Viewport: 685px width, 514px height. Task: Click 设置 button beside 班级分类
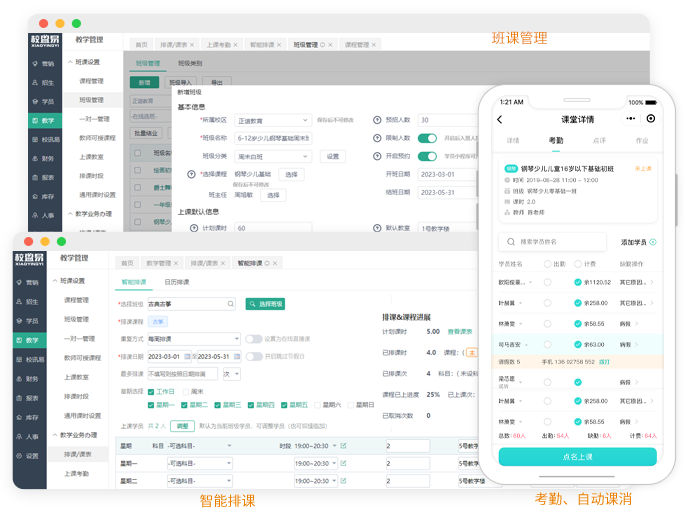pos(333,156)
